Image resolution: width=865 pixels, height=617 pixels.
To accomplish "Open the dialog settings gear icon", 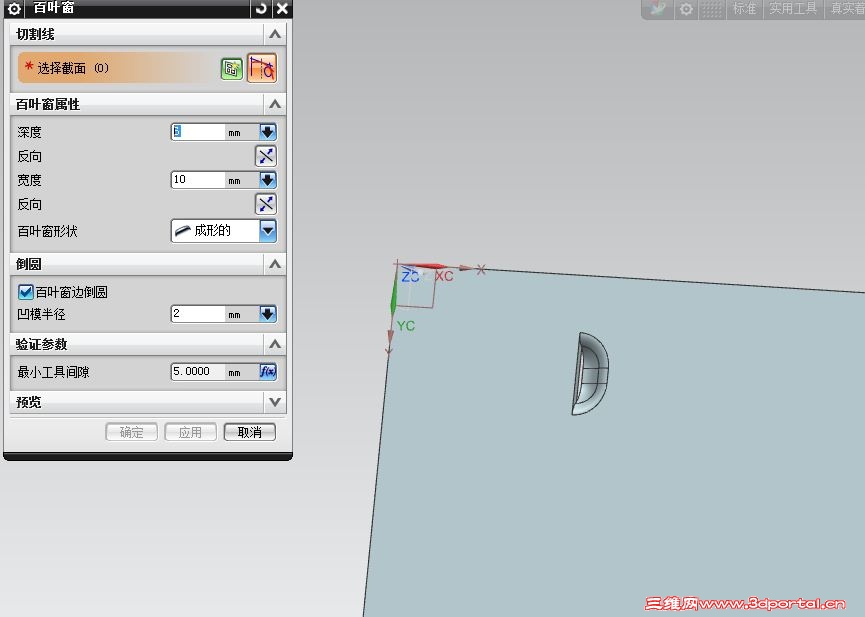I will coord(14,8).
